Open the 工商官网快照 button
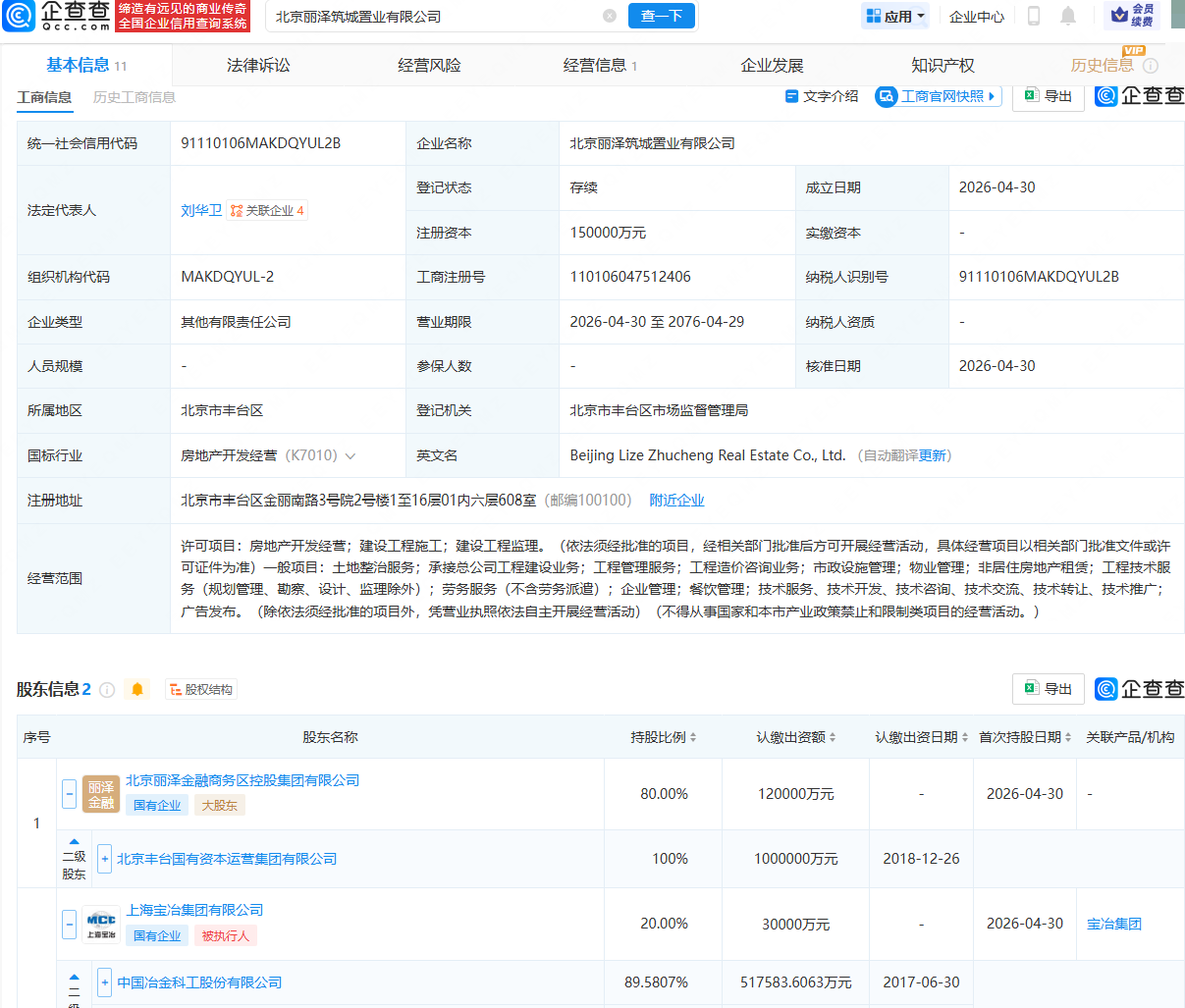1185x1008 pixels. tap(938, 96)
